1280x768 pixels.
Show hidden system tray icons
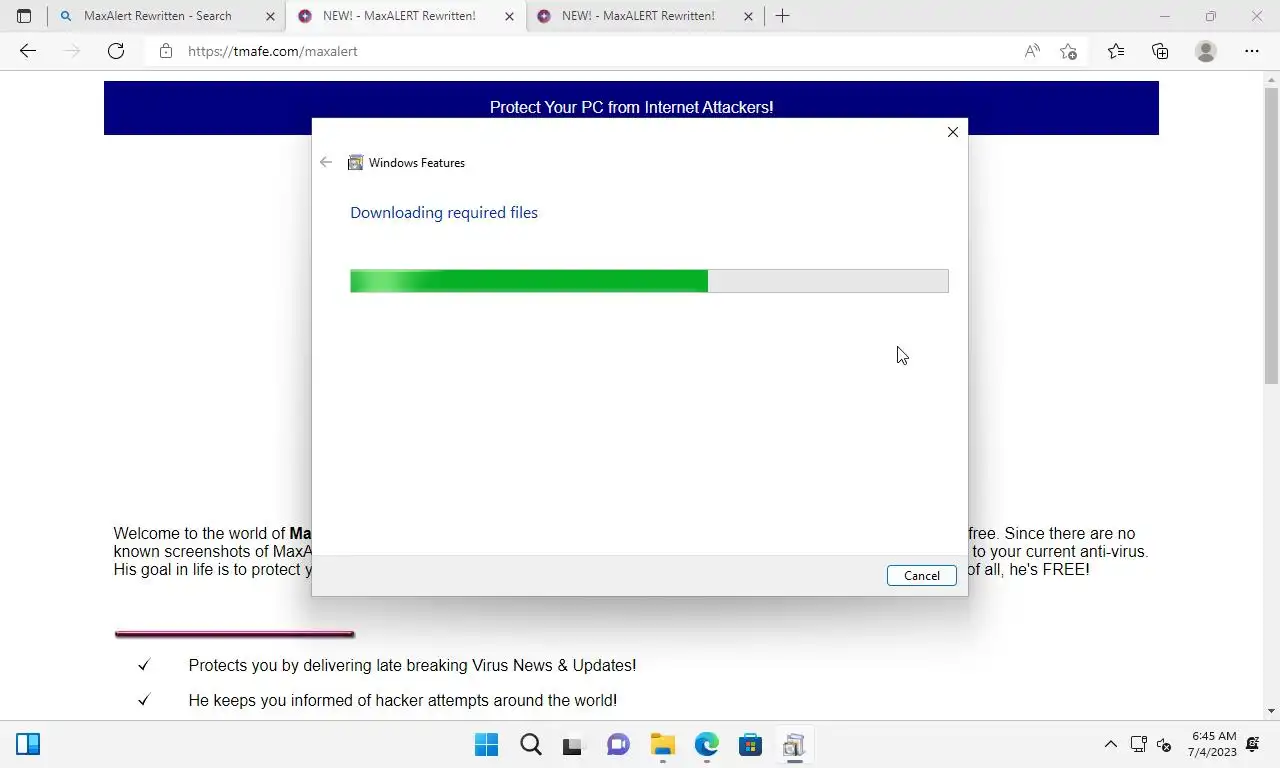pos(1110,744)
